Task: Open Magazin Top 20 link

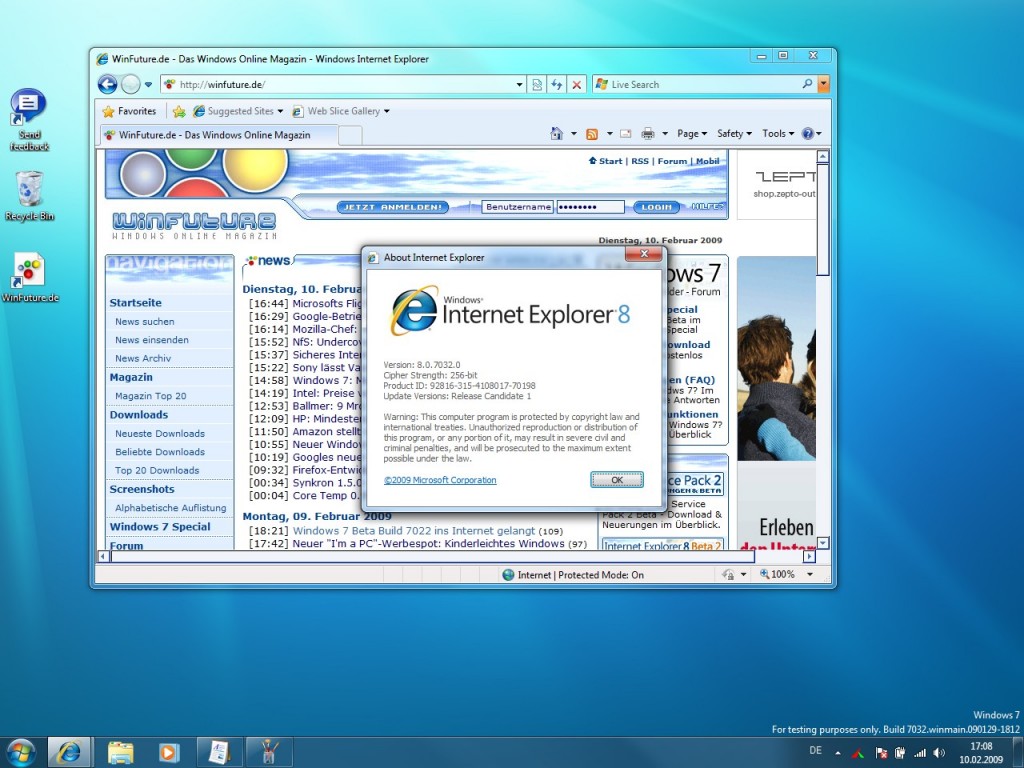Action: pos(150,396)
